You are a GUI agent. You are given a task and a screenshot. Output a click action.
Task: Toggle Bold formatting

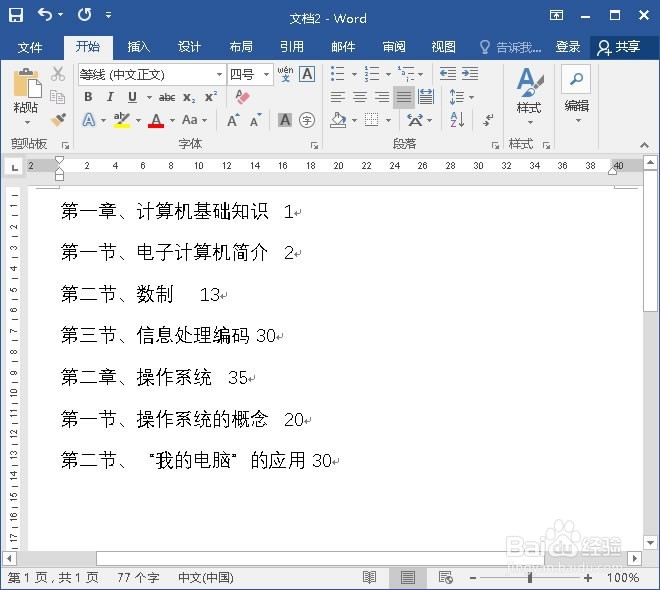tap(88, 97)
